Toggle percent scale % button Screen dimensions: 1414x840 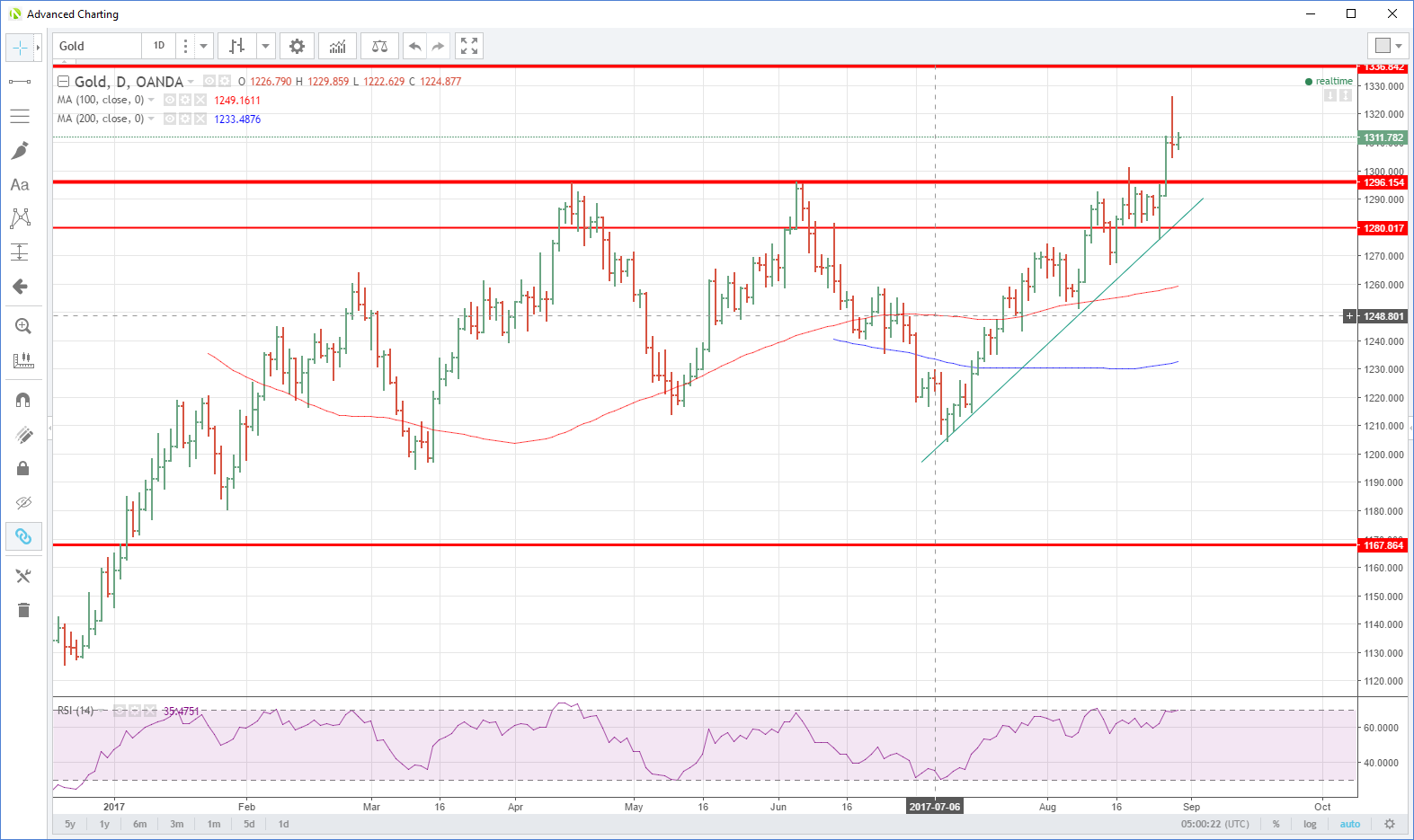coord(1276,824)
